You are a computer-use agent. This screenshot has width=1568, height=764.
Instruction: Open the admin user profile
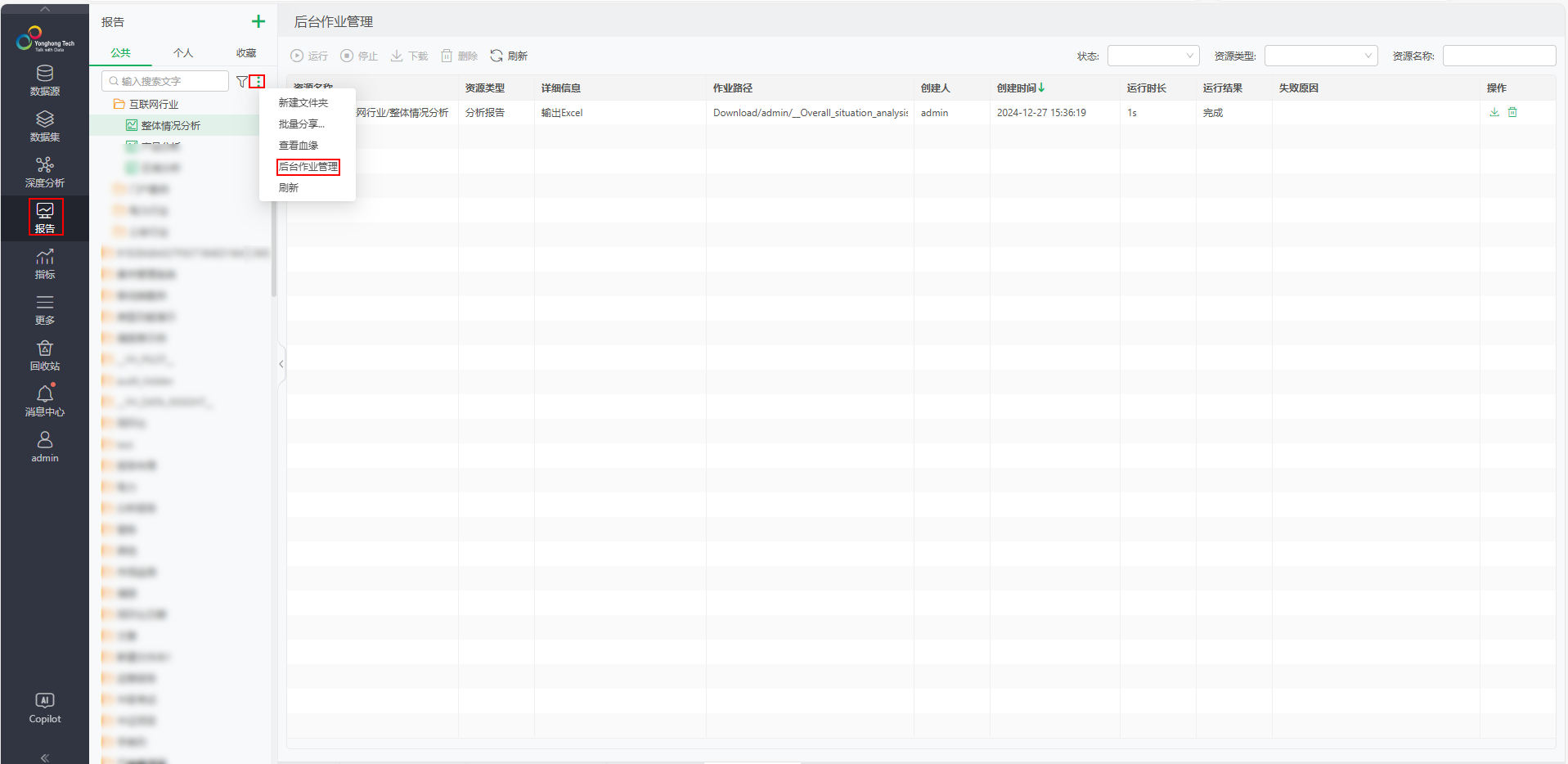[45, 447]
